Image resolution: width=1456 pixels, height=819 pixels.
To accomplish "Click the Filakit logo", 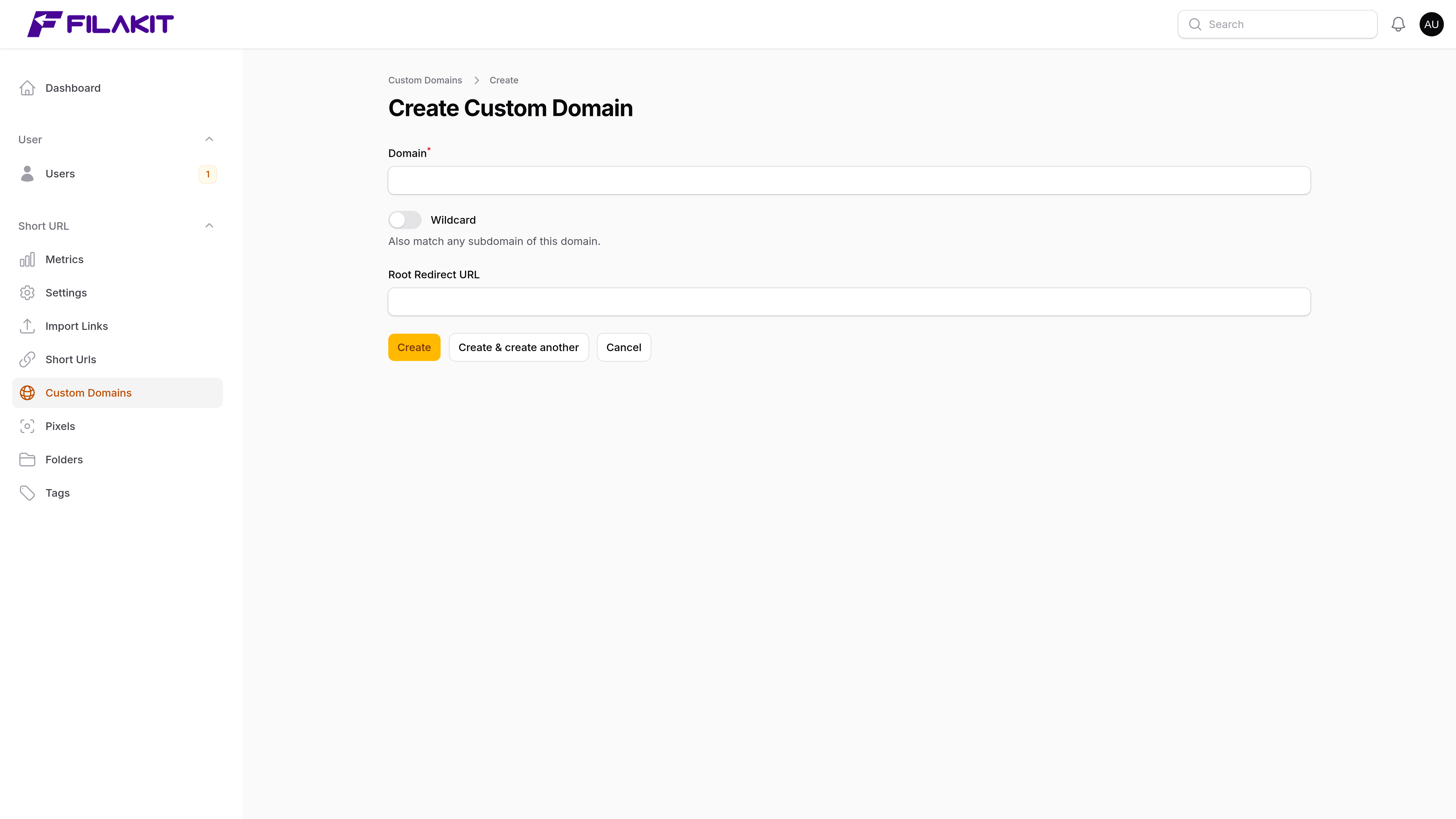I will click(x=101, y=24).
